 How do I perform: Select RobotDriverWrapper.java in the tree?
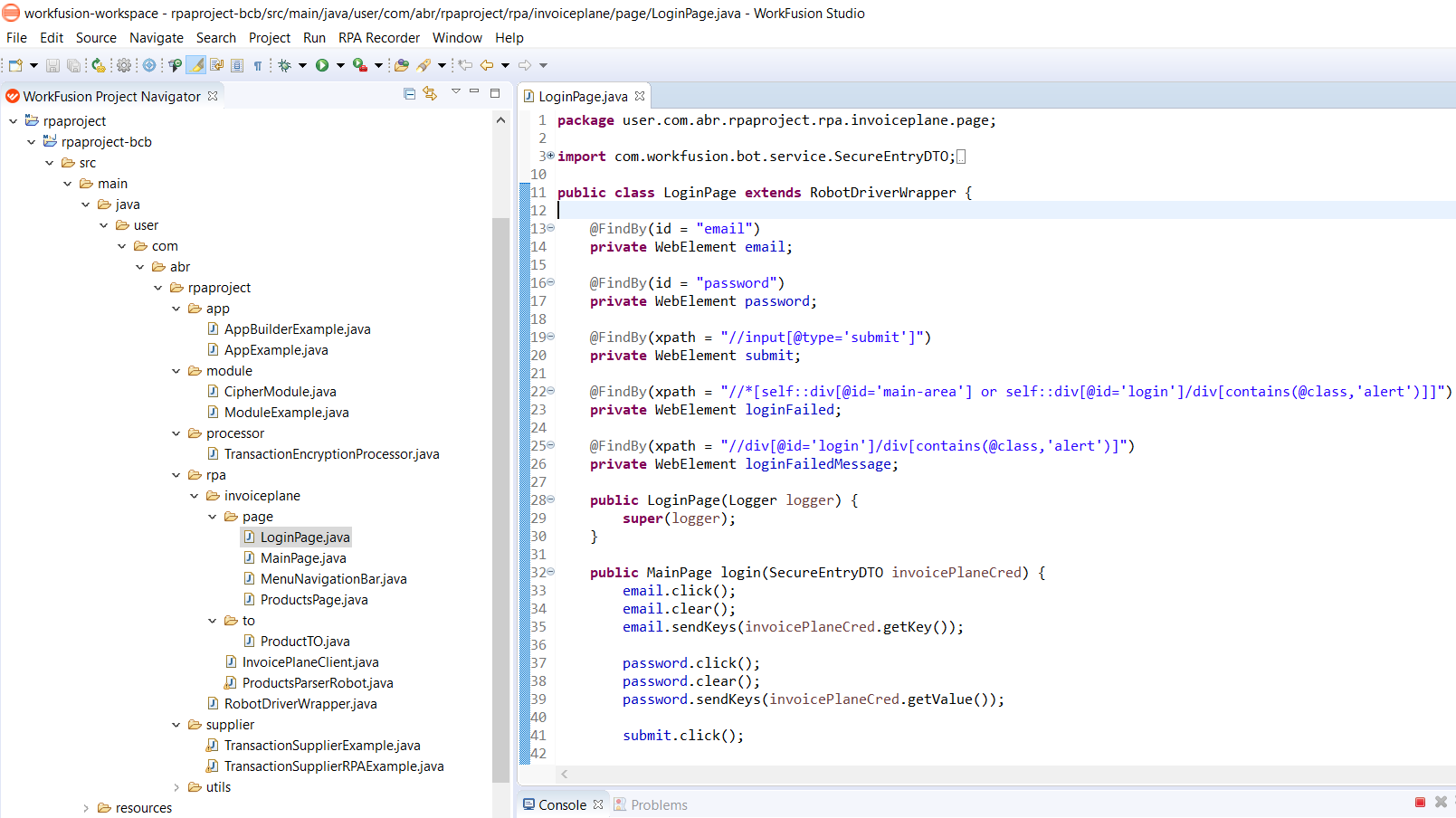coord(300,704)
